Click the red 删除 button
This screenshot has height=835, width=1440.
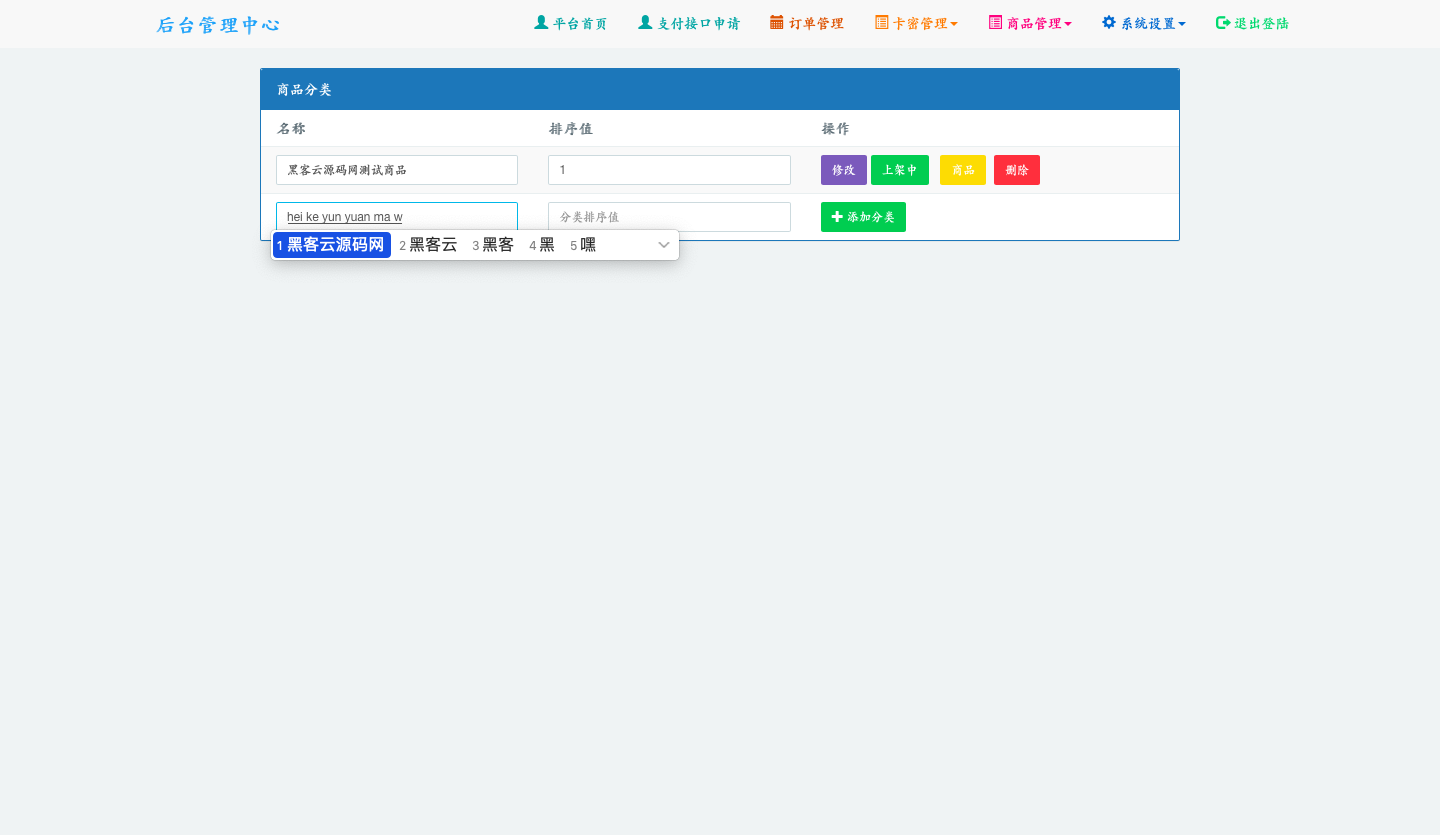click(1016, 170)
